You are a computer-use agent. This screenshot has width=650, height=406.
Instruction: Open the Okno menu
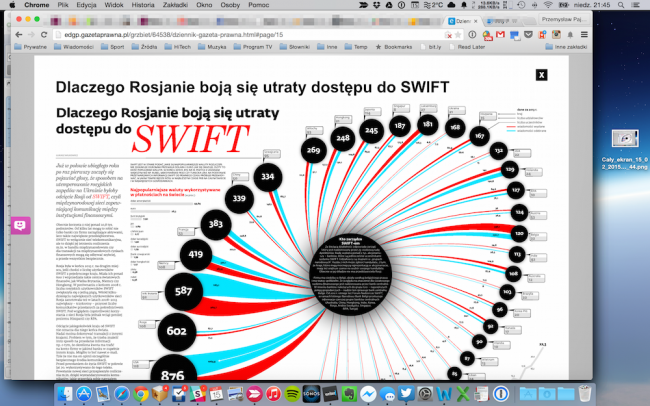pos(204,5)
